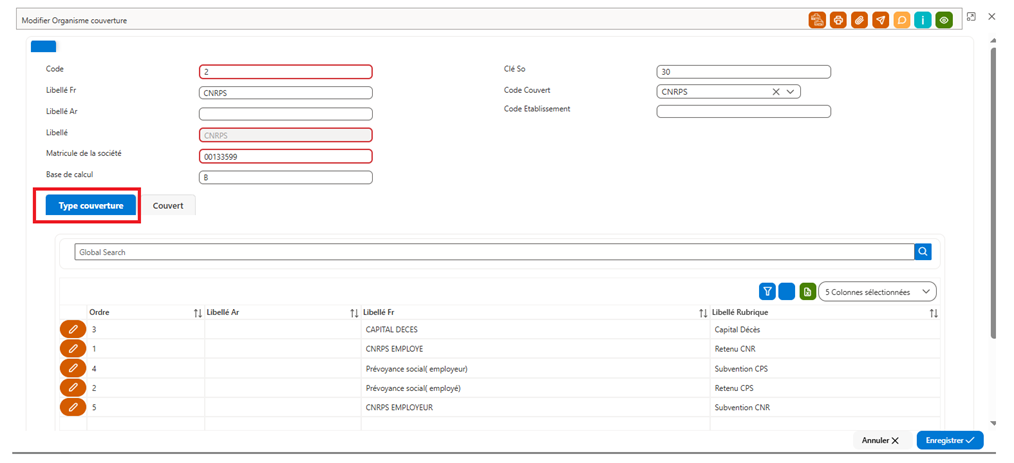Click the Matricule de la société field
Viewport: 1014px width, 463px height.
pyautogui.click(x=286, y=156)
